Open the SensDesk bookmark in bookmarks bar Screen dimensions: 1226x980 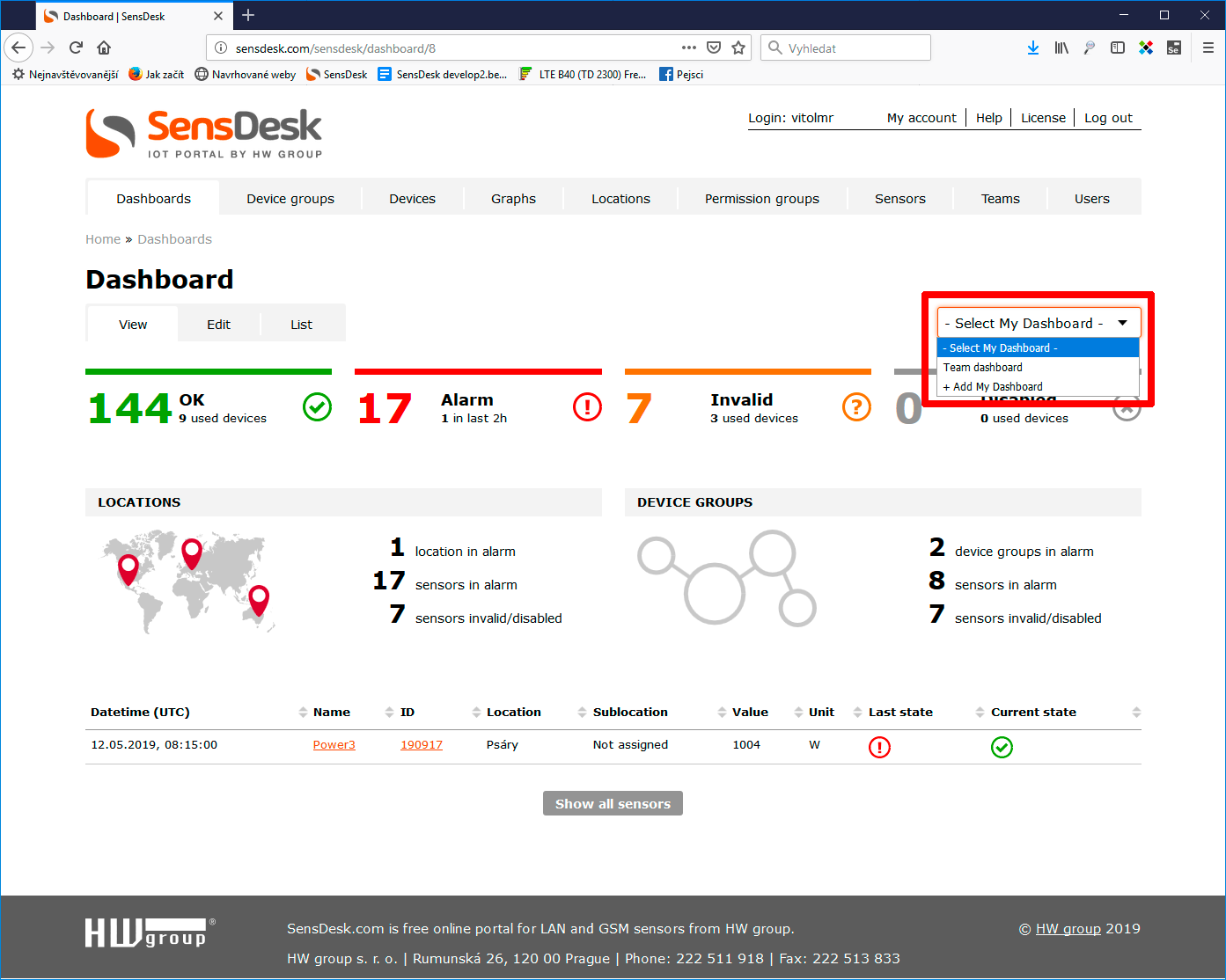click(336, 74)
